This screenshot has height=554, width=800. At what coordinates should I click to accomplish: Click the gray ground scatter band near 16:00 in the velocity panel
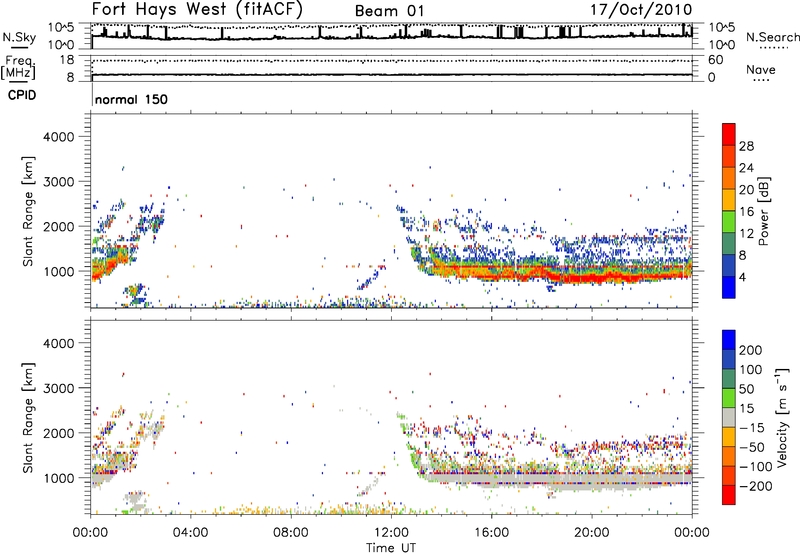(x=491, y=479)
